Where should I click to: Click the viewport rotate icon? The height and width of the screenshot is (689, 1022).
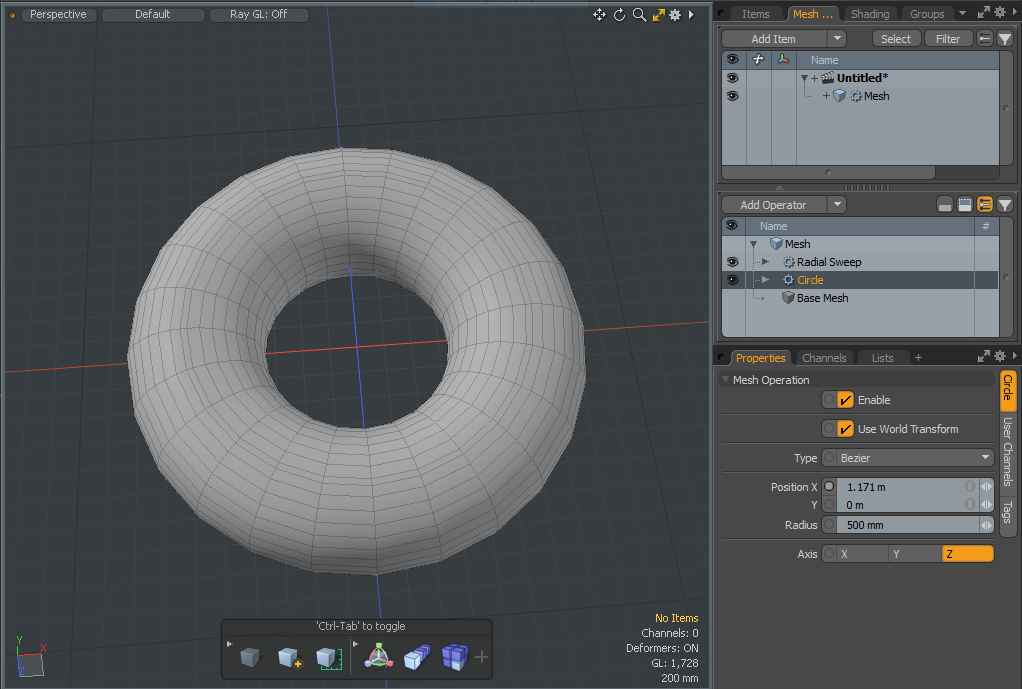(619, 15)
